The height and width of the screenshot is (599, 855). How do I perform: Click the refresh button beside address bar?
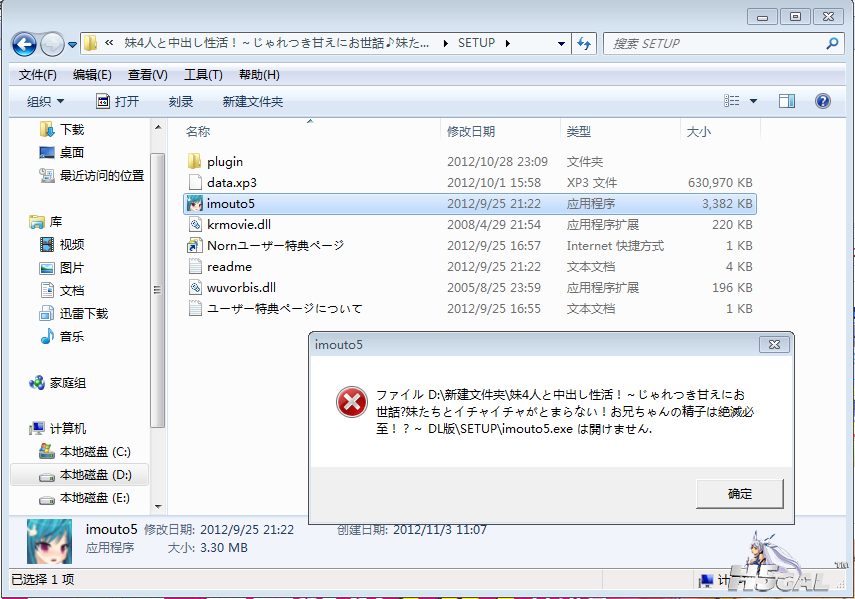pyautogui.click(x=585, y=44)
